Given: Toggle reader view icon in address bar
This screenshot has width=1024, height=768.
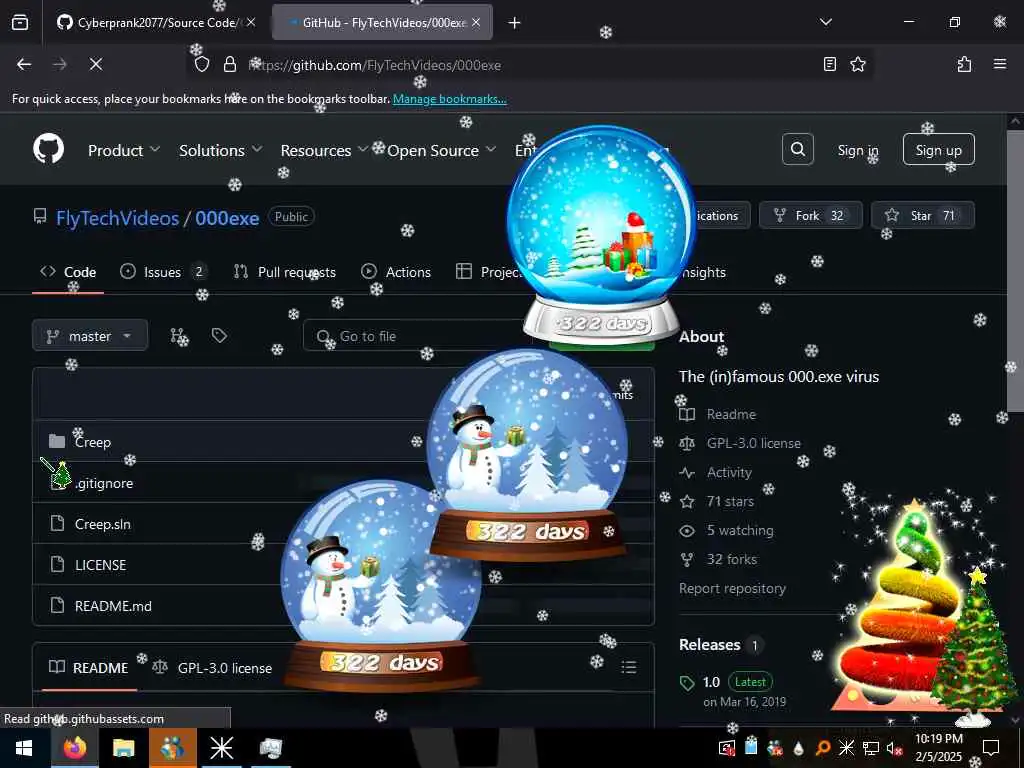Looking at the screenshot, I should (x=829, y=64).
